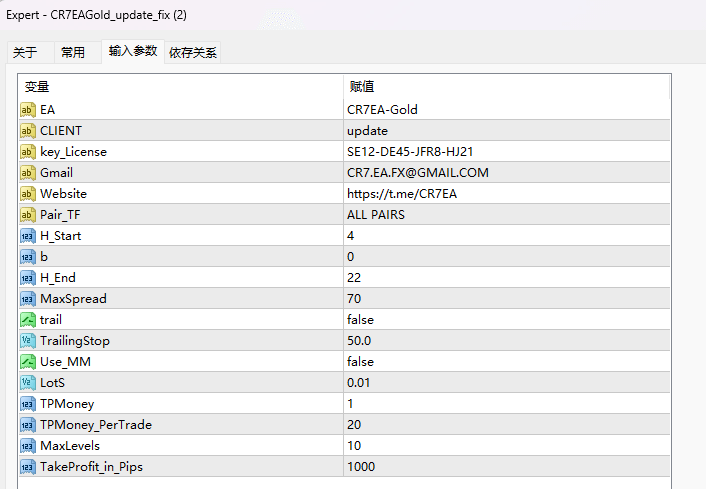Click the integer icon beside TakeProfit_in_Pips

tap(27, 467)
